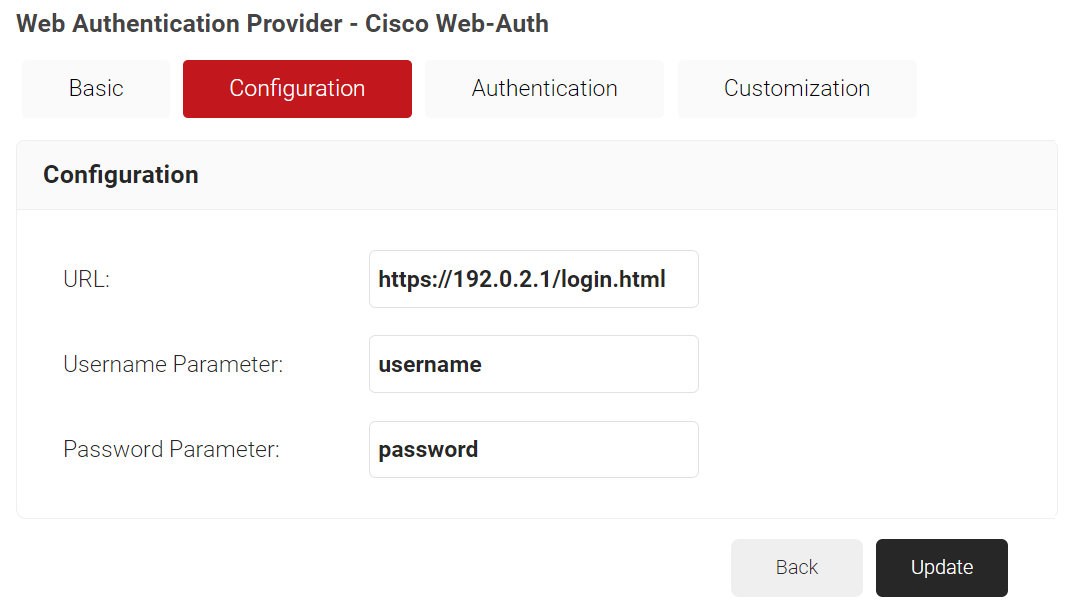Image resolution: width=1069 pixels, height=613 pixels.
Task: Click the "Username Parameter:" label
Action: pyautogui.click(x=173, y=364)
